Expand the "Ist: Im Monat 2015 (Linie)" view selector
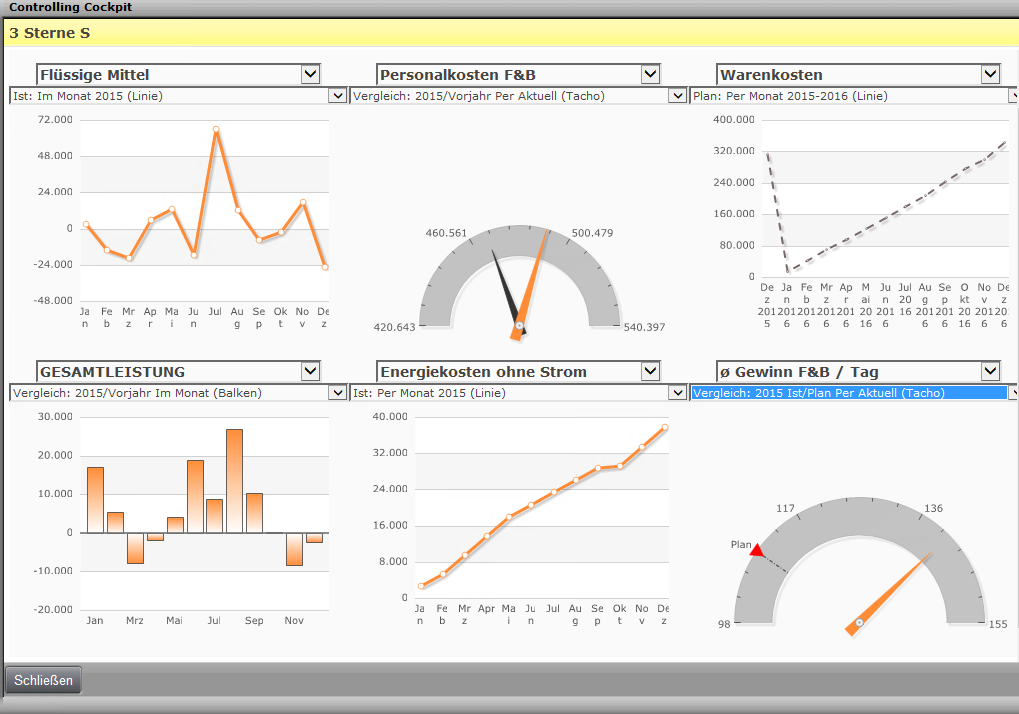The width and height of the screenshot is (1019, 714). [337, 95]
